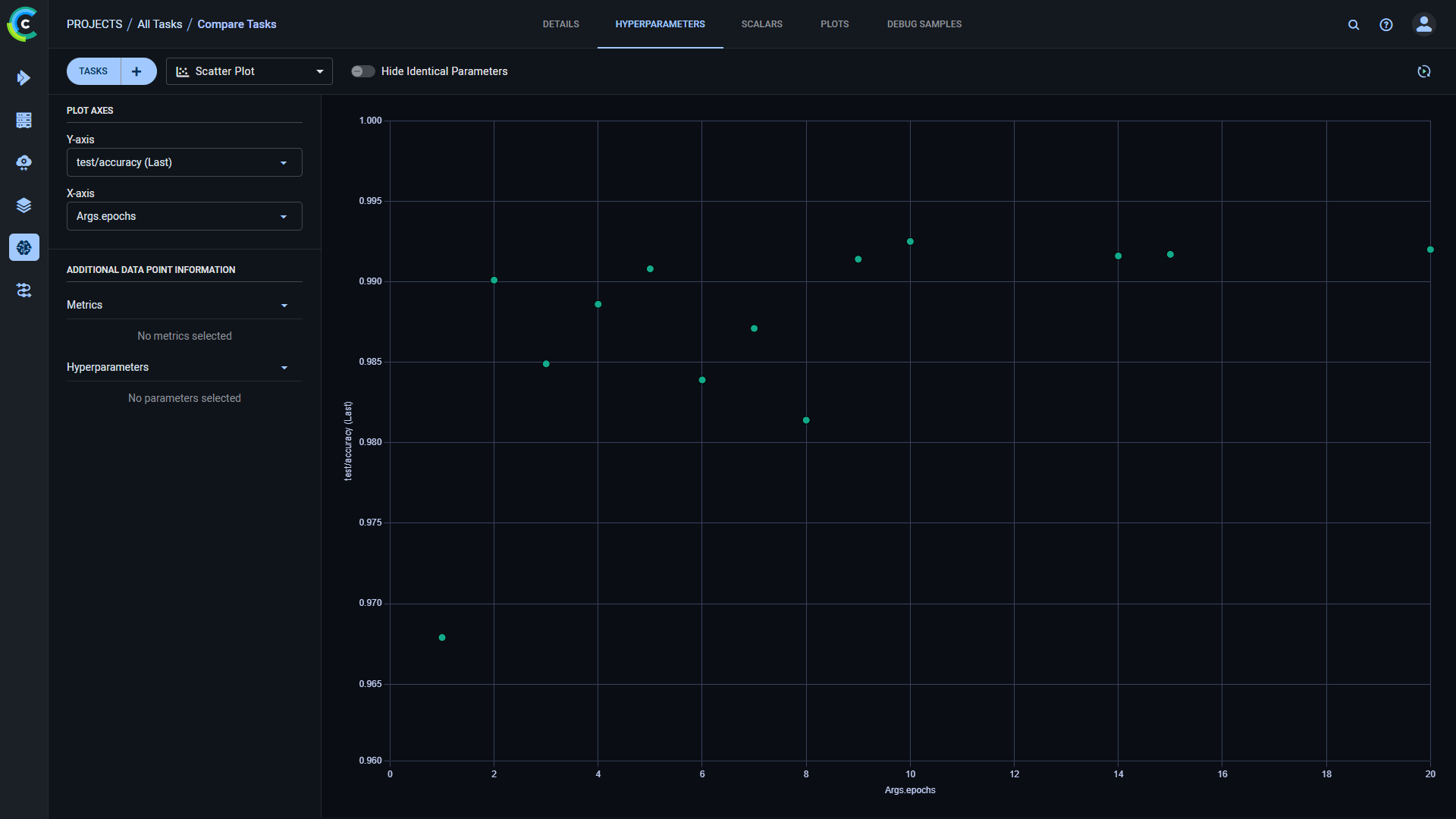Switch the Hide Identical Parameters toggle state
Viewport: 1456px width, 819px height.
pos(362,71)
